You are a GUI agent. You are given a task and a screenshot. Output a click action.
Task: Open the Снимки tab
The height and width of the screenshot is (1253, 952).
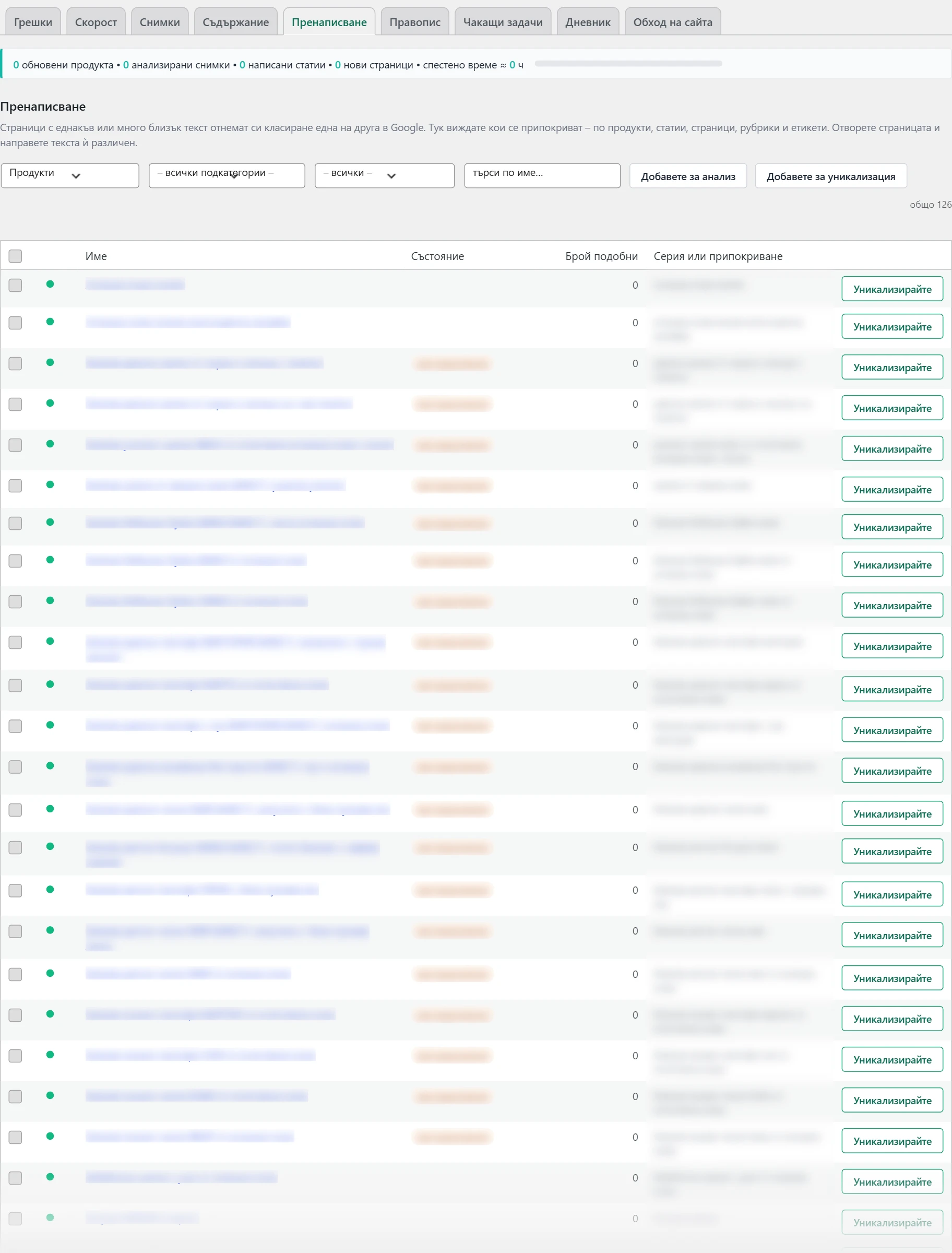pos(160,22)
